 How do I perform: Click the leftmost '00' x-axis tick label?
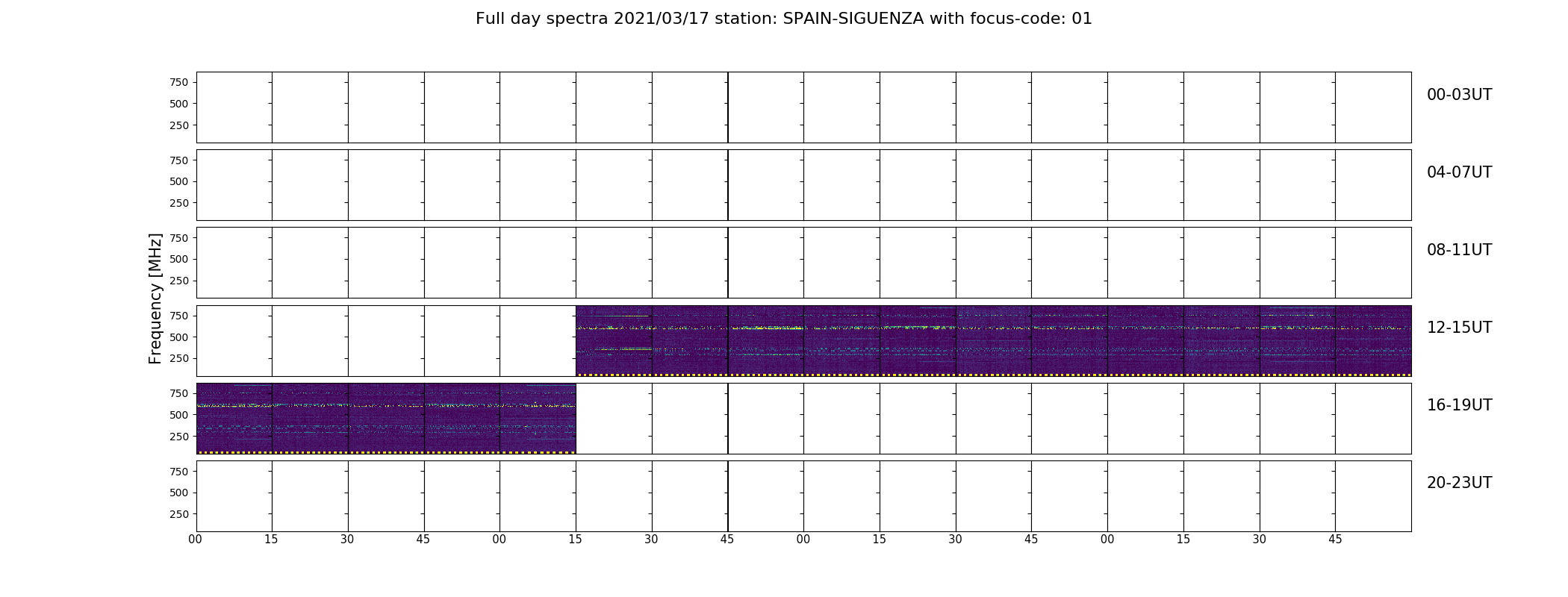pos(196,540)
